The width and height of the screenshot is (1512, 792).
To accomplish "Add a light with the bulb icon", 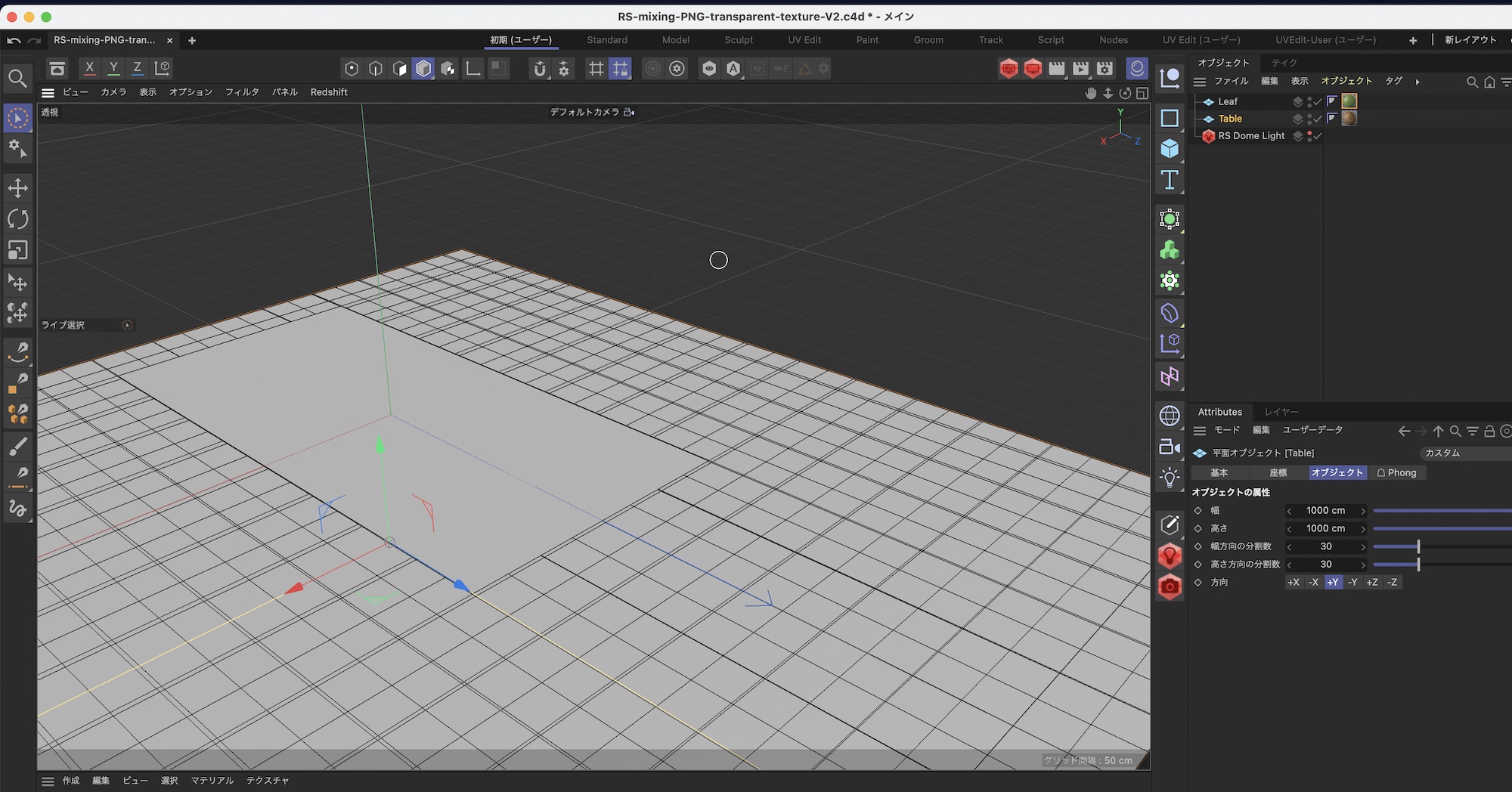I will [1170, 478].
